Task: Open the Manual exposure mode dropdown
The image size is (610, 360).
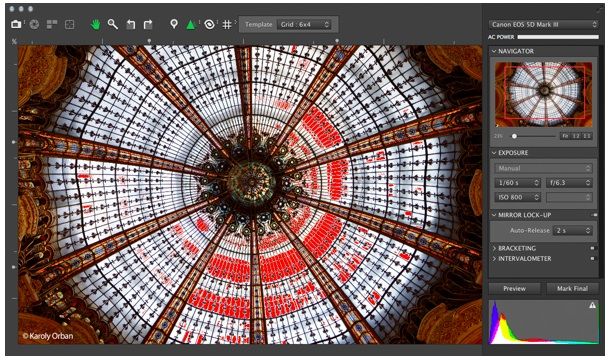Action: 543,168
